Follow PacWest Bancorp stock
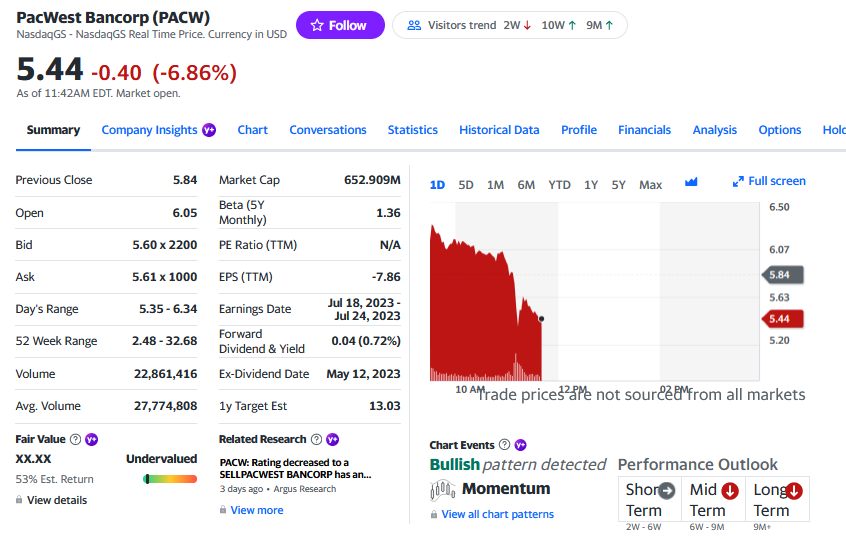 coord(340,25)
